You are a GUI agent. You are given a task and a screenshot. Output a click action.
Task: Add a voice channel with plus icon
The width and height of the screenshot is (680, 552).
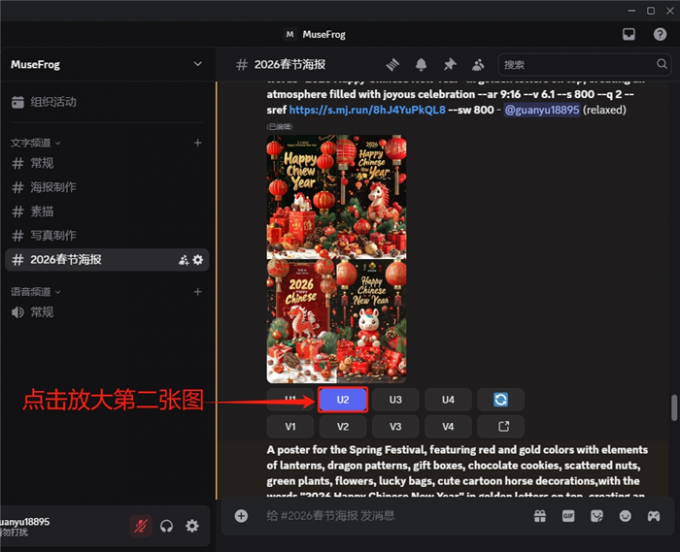click(x=198, y=292)
